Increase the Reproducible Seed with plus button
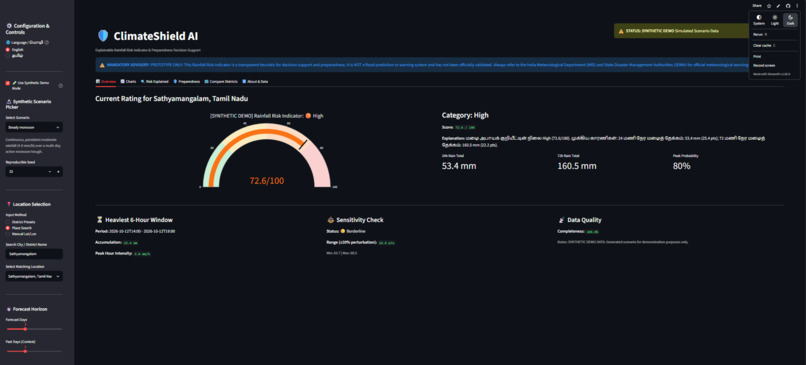The width and height of the screenshot is (806, 365). tap(58, 172)
